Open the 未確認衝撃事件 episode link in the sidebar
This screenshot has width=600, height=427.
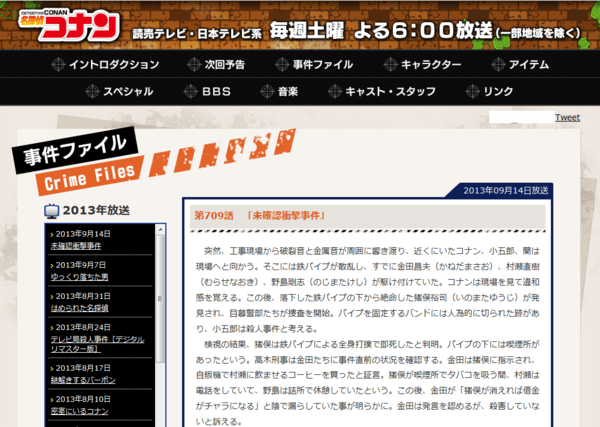[x=75, y=245]
